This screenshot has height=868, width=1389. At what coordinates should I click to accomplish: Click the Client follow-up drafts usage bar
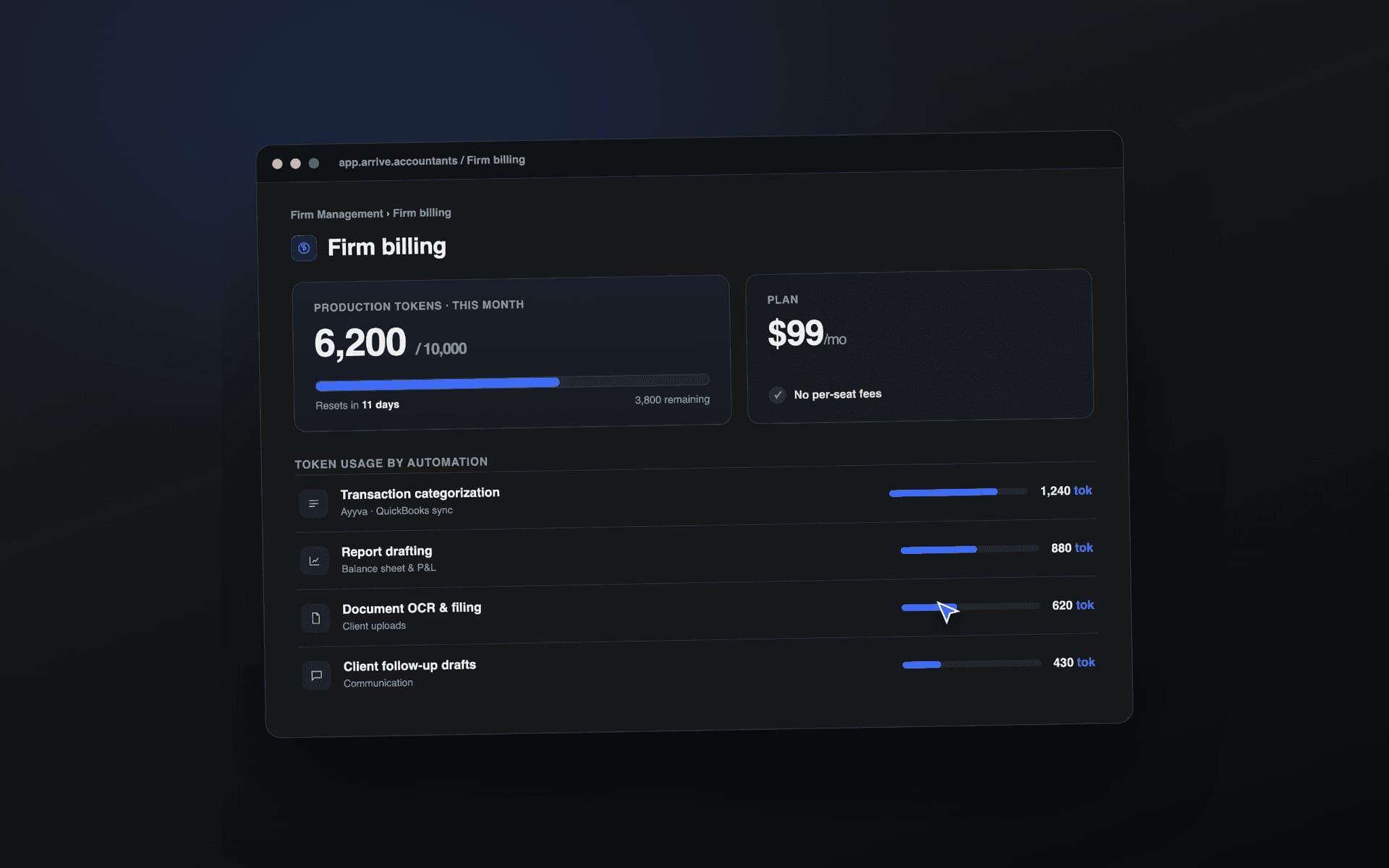pos(972,664)
